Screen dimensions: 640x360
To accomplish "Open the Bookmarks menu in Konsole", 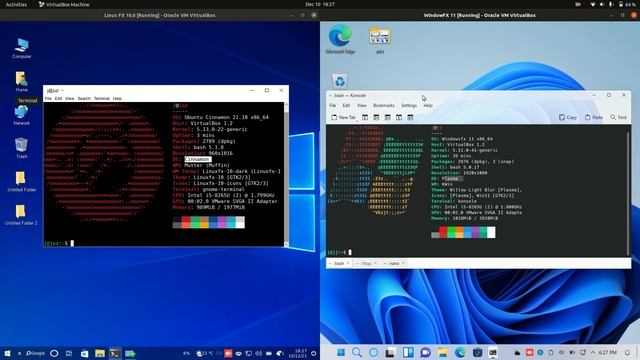I will pos(384,105).
